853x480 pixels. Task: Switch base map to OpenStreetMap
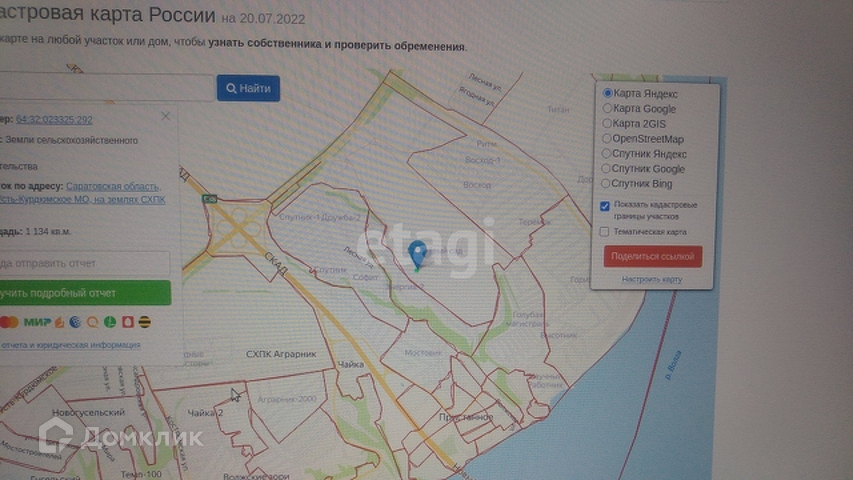606,138
